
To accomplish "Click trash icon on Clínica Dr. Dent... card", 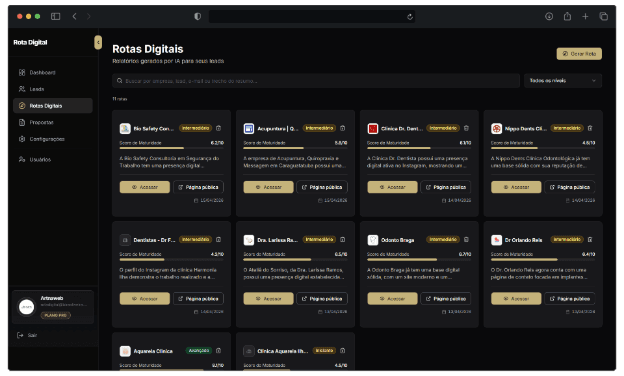I will coord(466,129).
